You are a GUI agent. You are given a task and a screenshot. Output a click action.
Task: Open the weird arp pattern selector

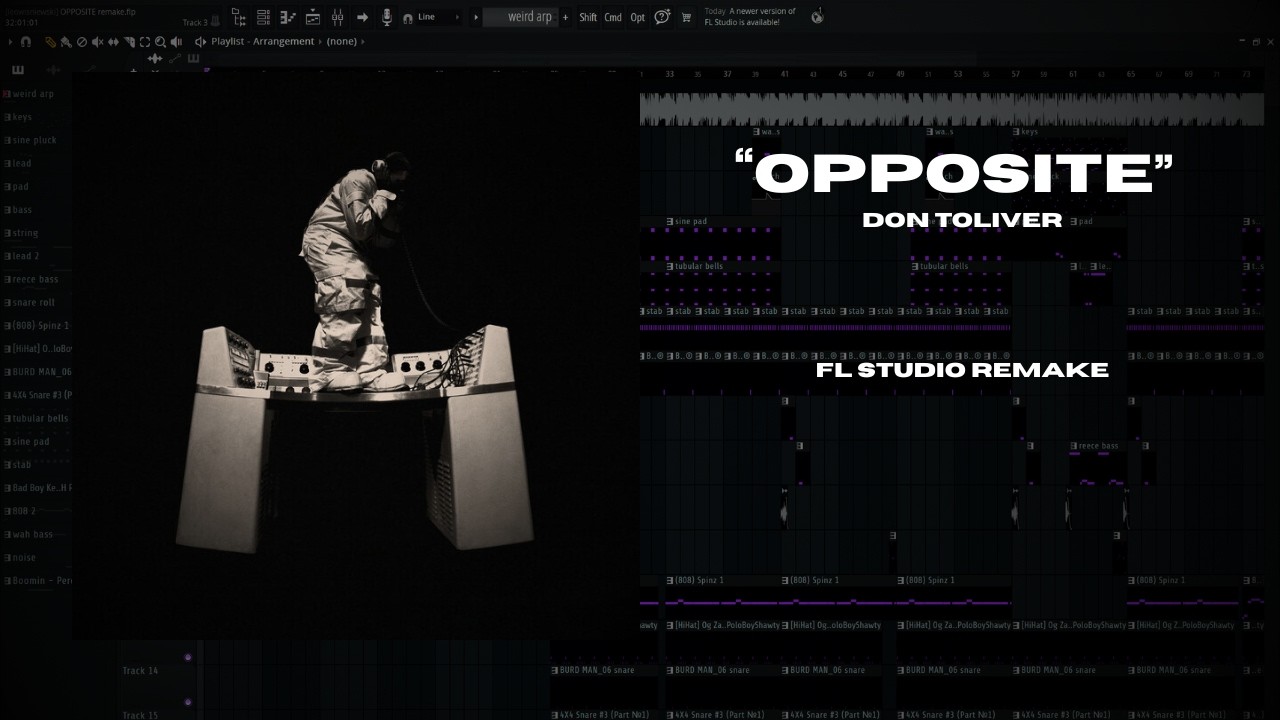521,17
